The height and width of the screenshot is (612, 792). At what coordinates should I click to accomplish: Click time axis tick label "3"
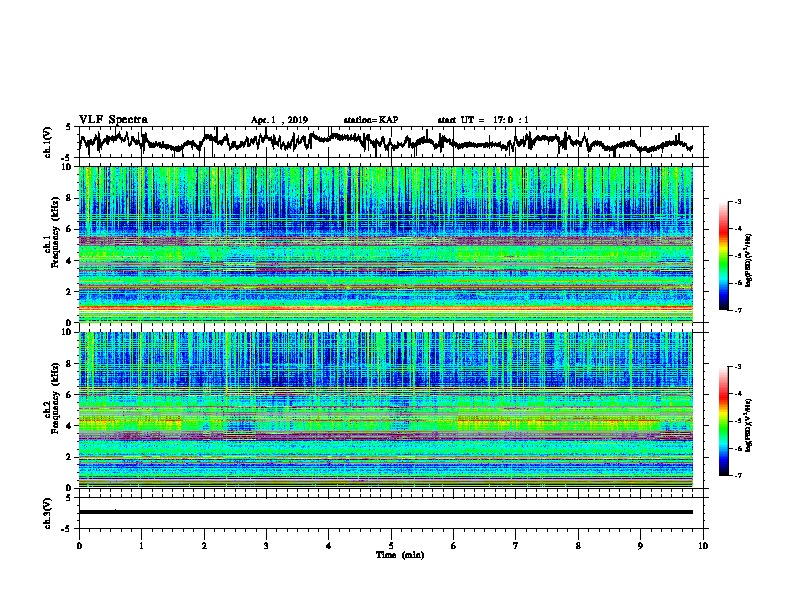[266, 546]
